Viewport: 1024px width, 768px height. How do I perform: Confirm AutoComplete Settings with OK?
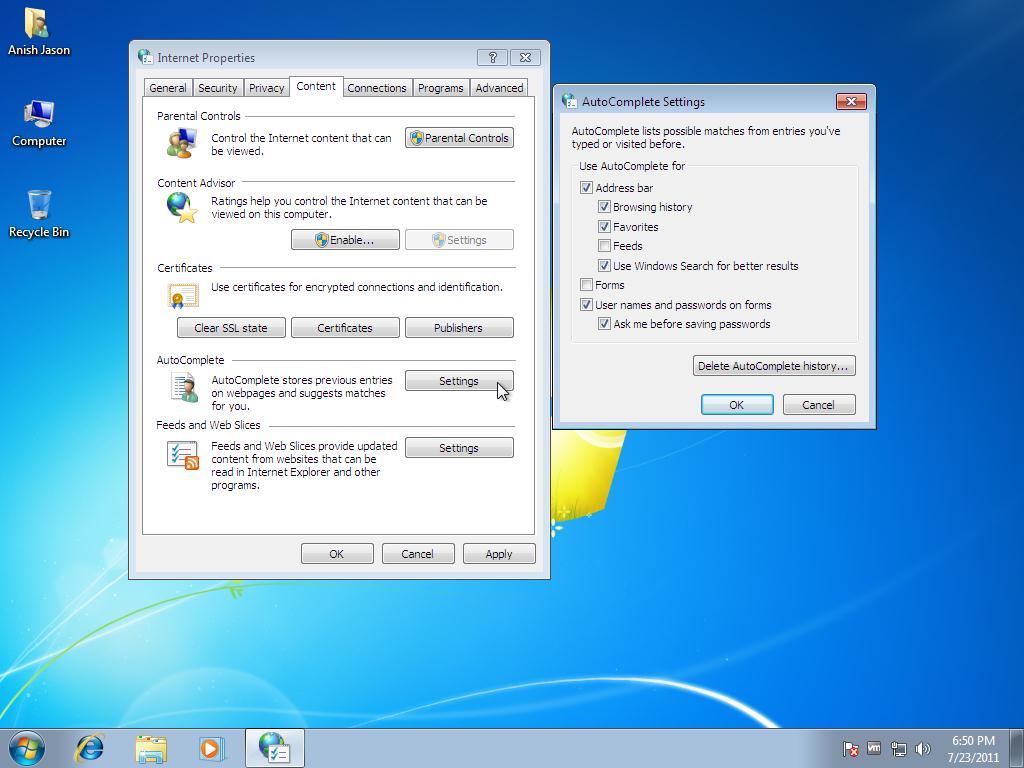737,405
